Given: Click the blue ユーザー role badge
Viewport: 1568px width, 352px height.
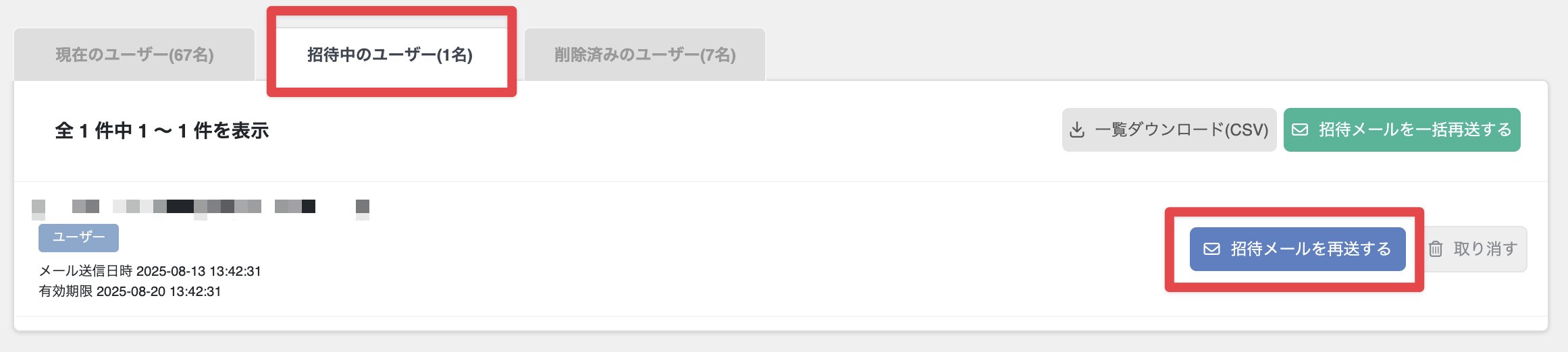Looking at the screenshot, I should point(78,237).
